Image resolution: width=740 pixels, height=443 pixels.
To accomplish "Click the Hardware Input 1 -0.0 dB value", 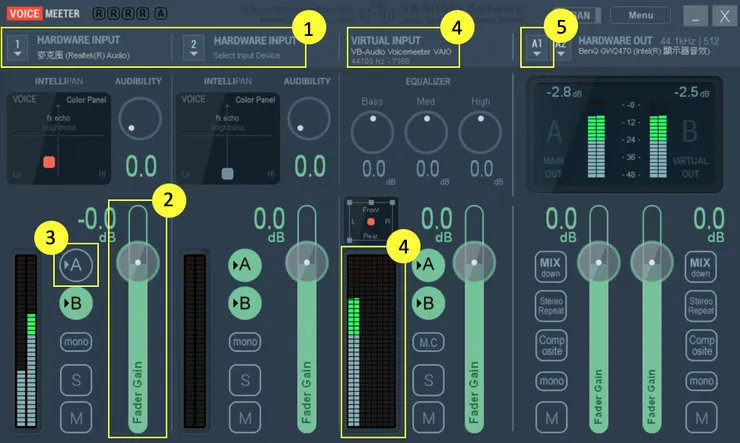I will tap(97, 224).
